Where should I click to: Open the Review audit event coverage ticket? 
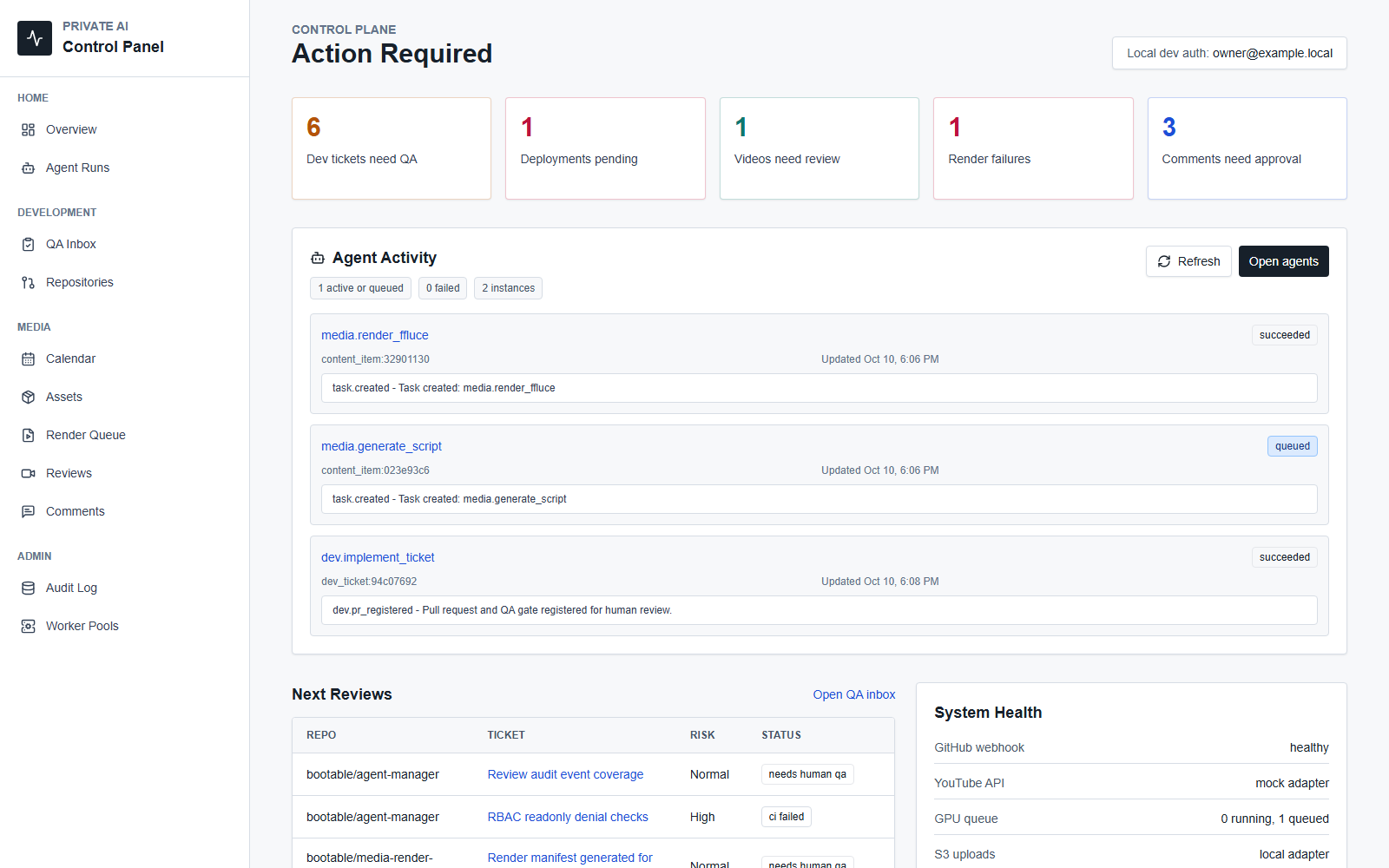[565, 774]
